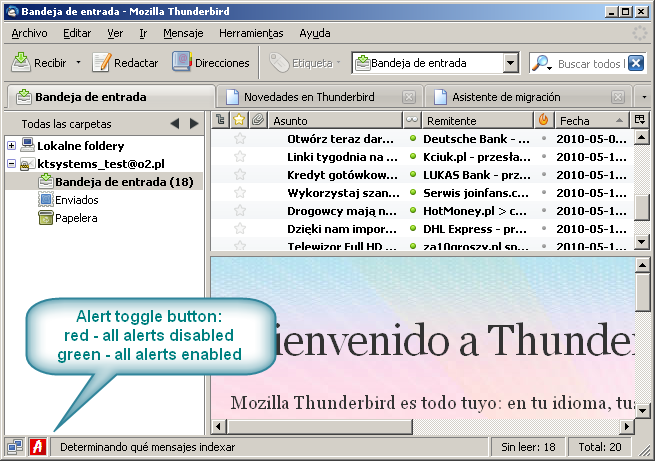Sort by the starred column header
655x461 pixels.
(239, 120)
